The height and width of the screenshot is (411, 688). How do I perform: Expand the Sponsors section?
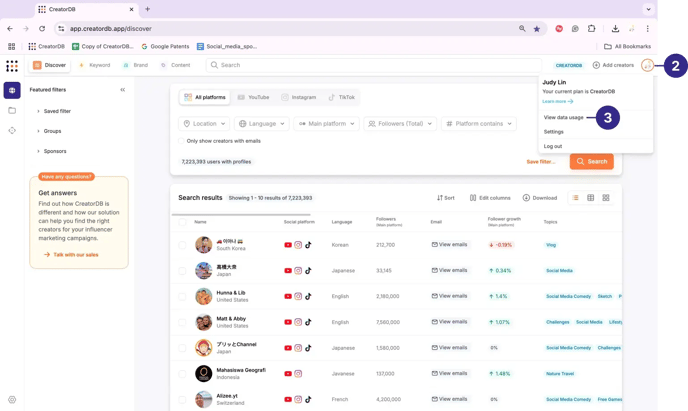(52, 151)
